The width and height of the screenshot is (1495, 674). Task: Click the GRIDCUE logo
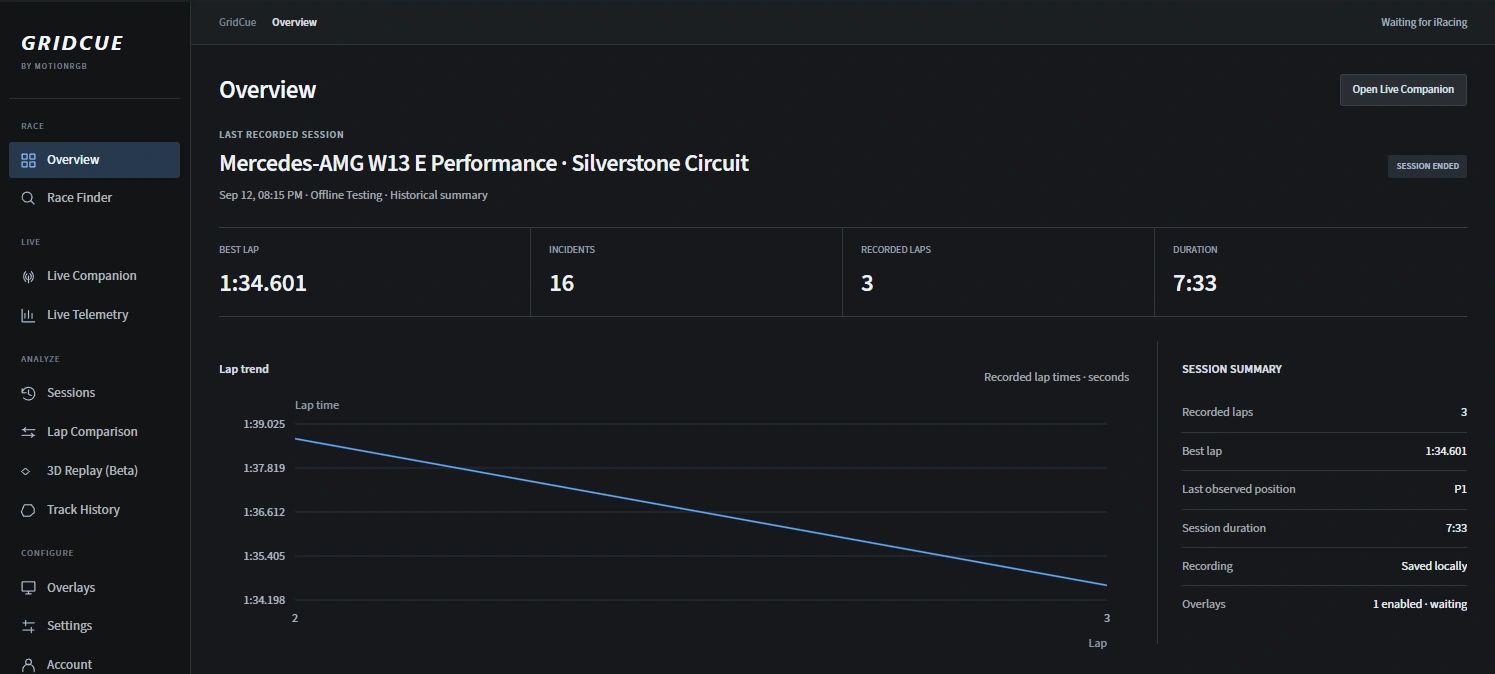coord(72,44)
